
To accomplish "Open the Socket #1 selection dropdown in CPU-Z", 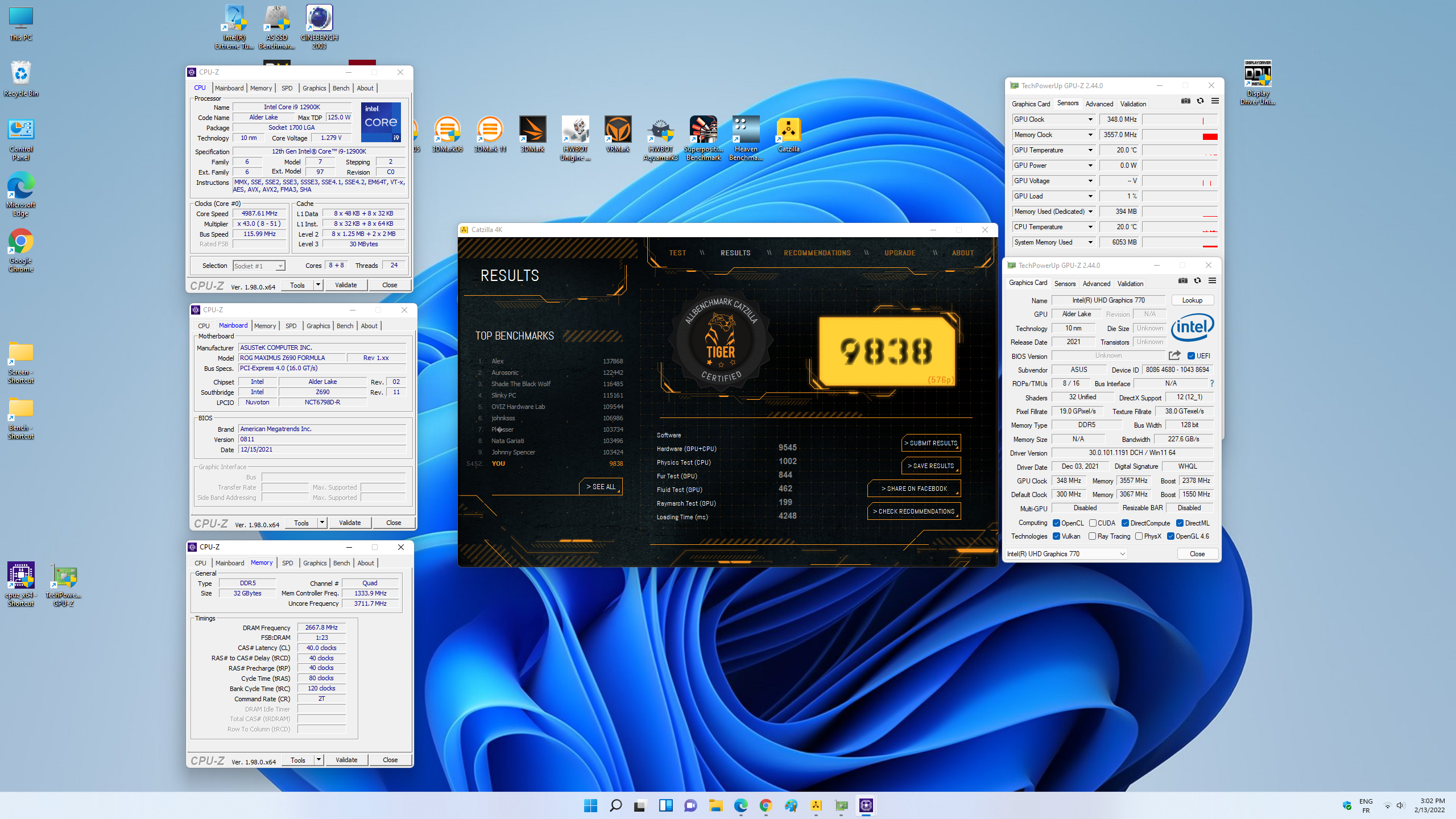I will (x=259, y=266).
